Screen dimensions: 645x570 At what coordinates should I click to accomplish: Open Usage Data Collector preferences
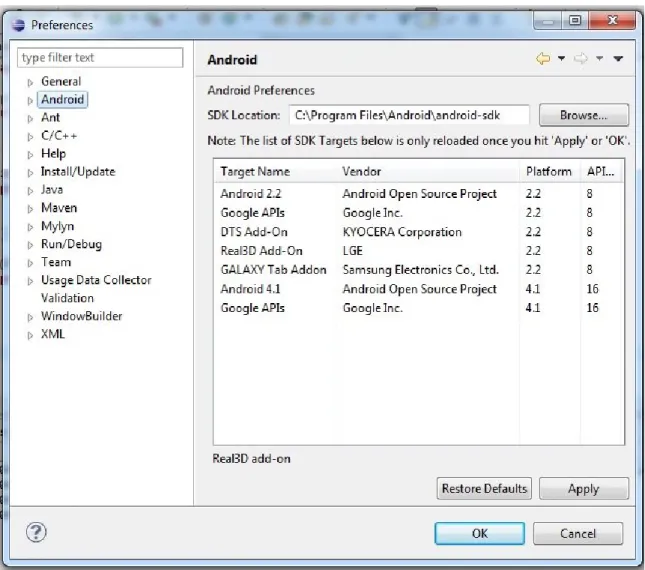click(96, 280)
